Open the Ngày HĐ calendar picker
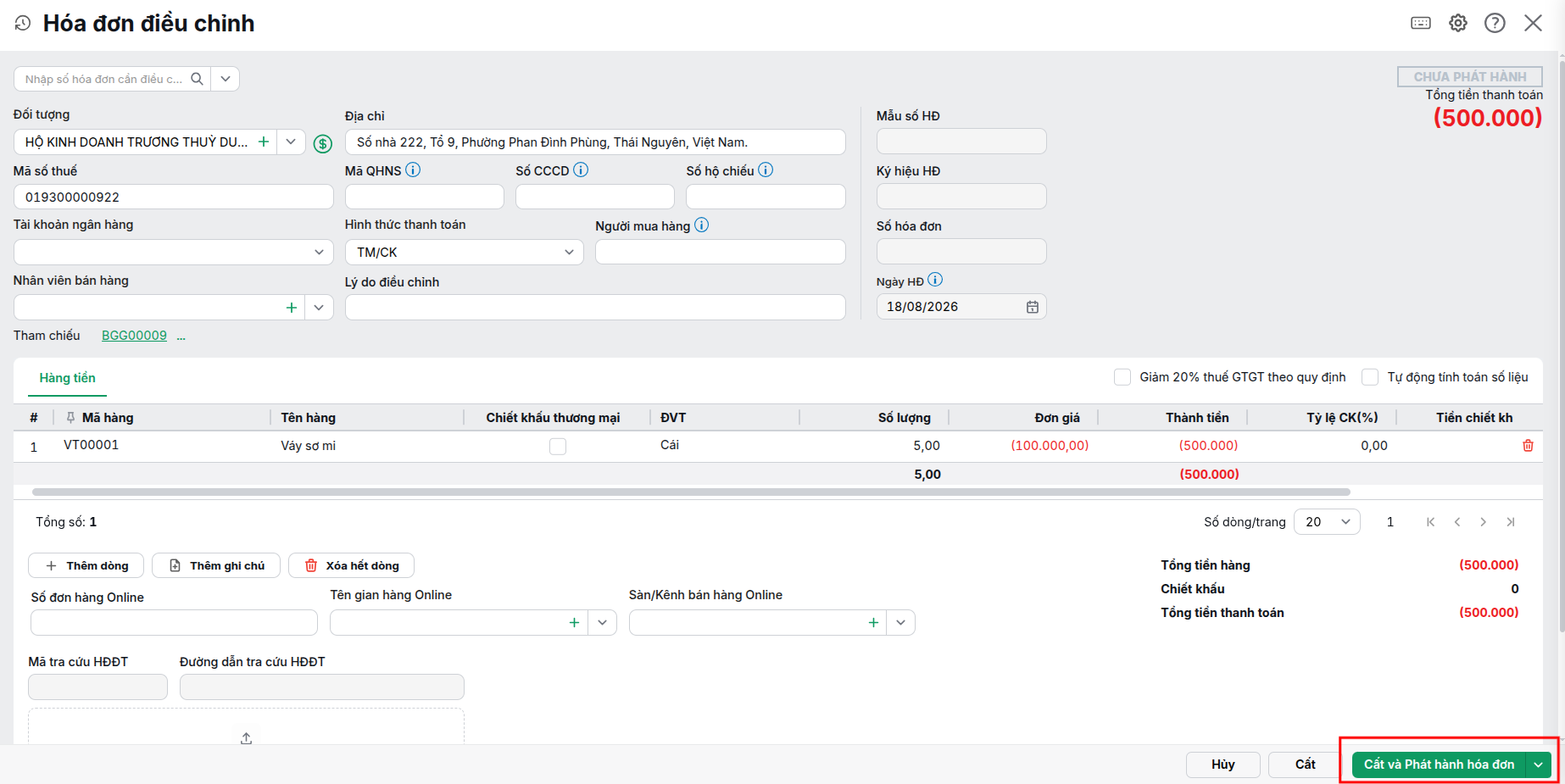The width and height of the screenshot is (1565, 784). click(x=1033, y=307)
